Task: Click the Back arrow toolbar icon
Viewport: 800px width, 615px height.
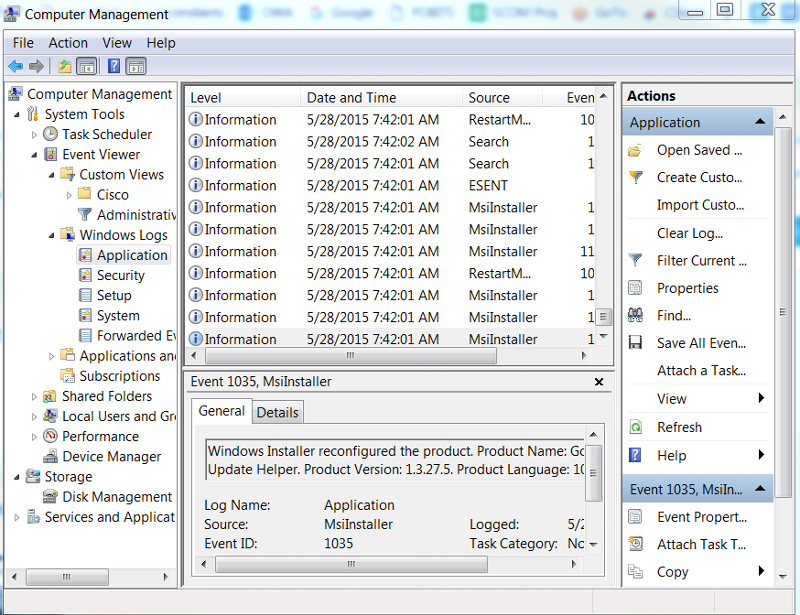Action: (x=16, y=66)
